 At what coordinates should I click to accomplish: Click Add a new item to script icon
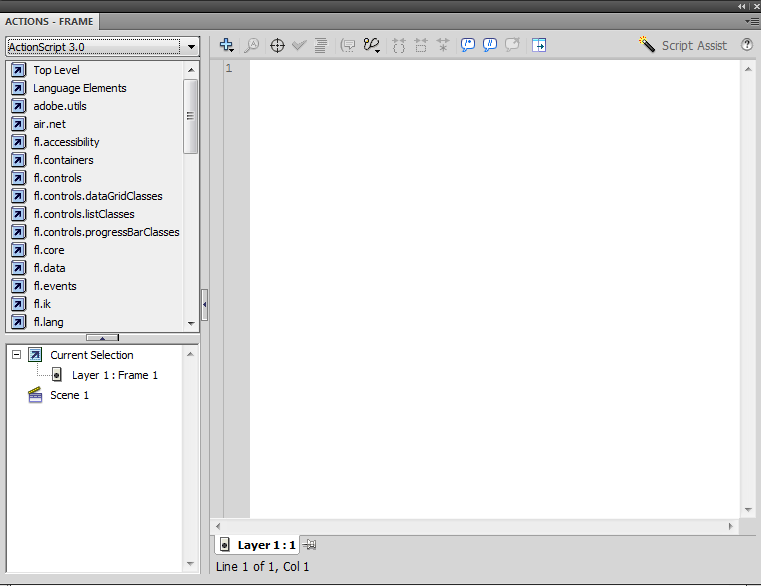(x=227, y=45)
